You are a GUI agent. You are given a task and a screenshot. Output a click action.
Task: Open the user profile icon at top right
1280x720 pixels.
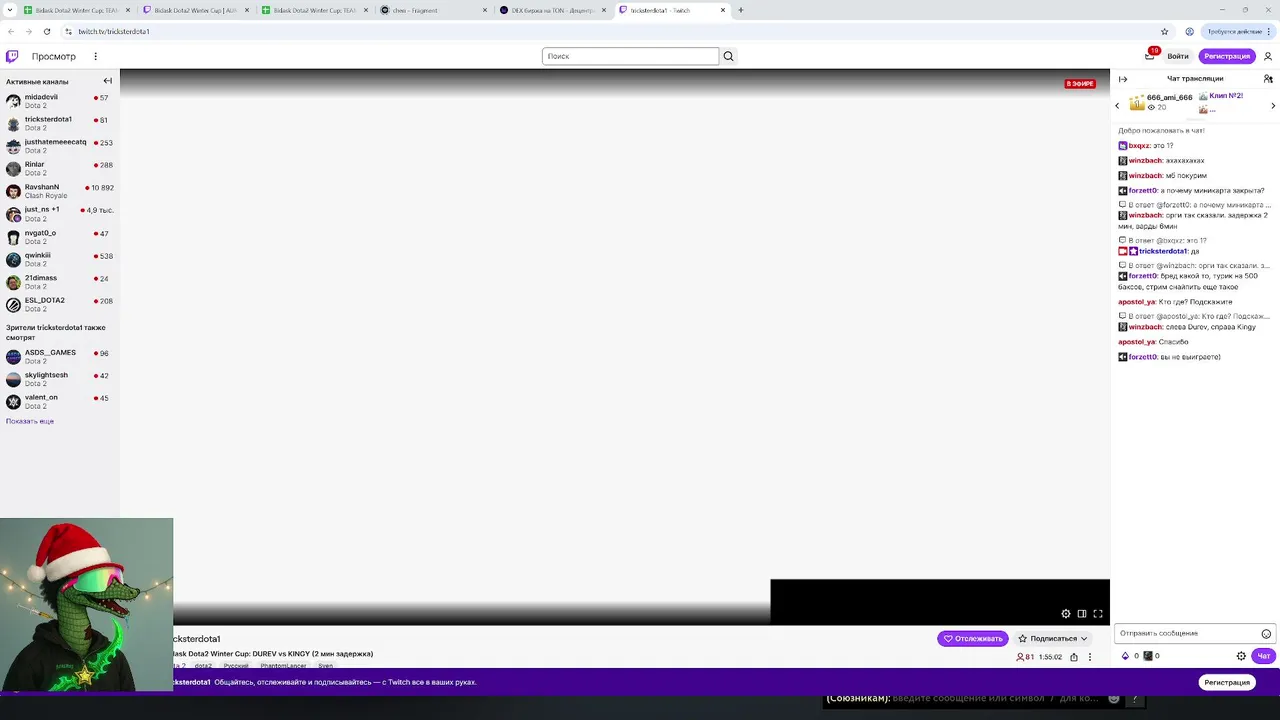pos(1268,56)
